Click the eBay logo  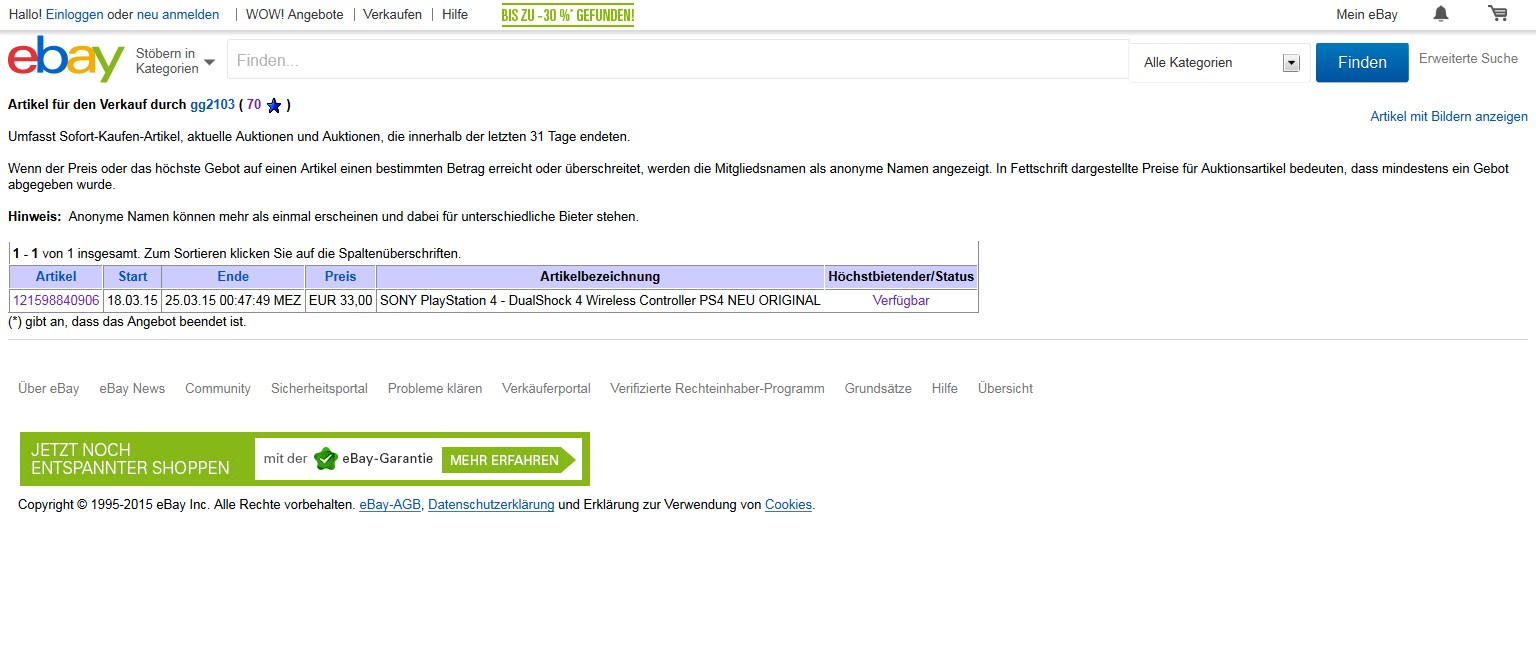tap(65, 60)
